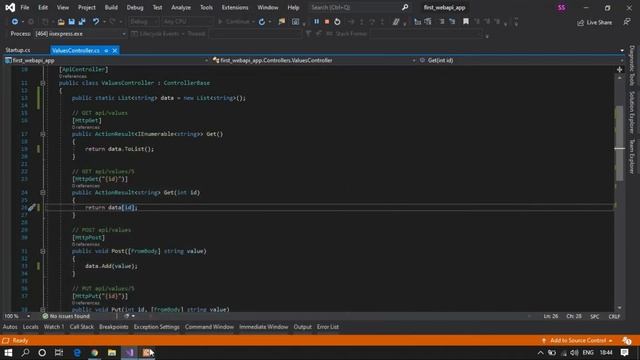
Task: Open the Autos debug window tab
Action: 10,327
